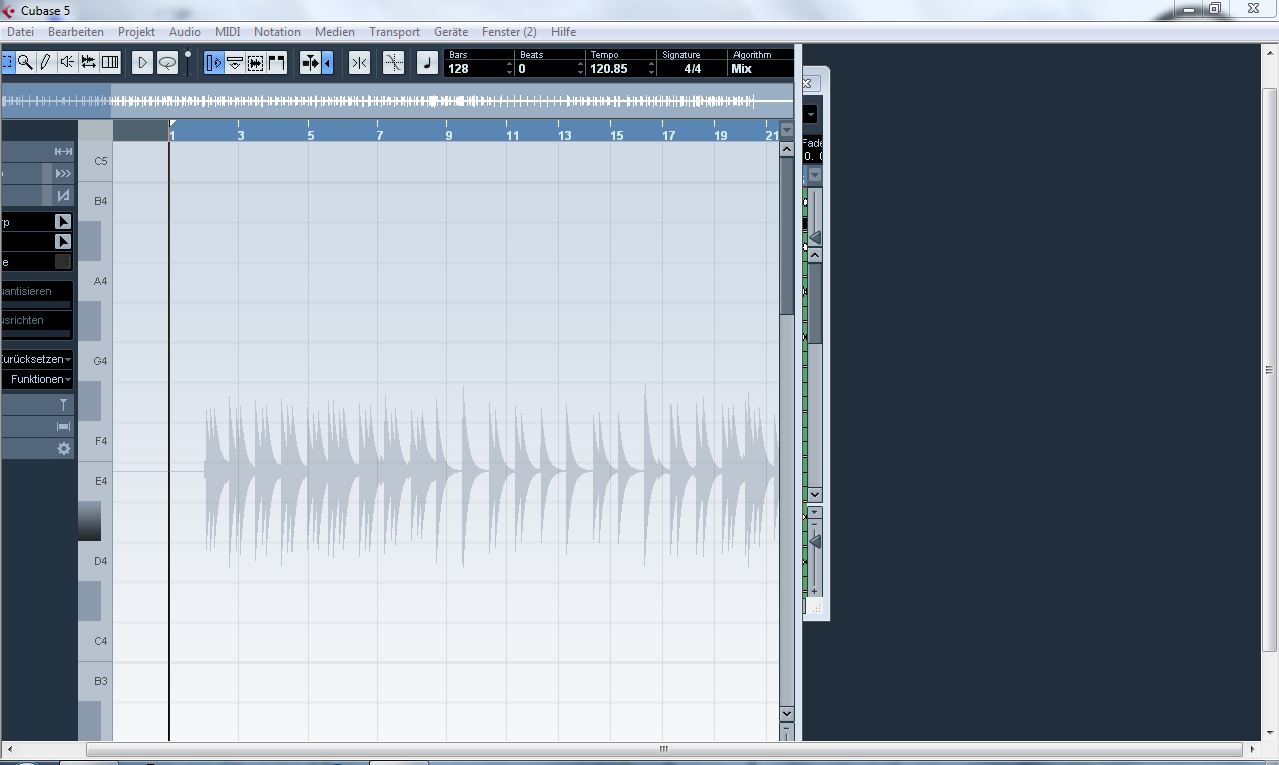
Task: Click the Beats value field
Action: click(x=546, y=69)
